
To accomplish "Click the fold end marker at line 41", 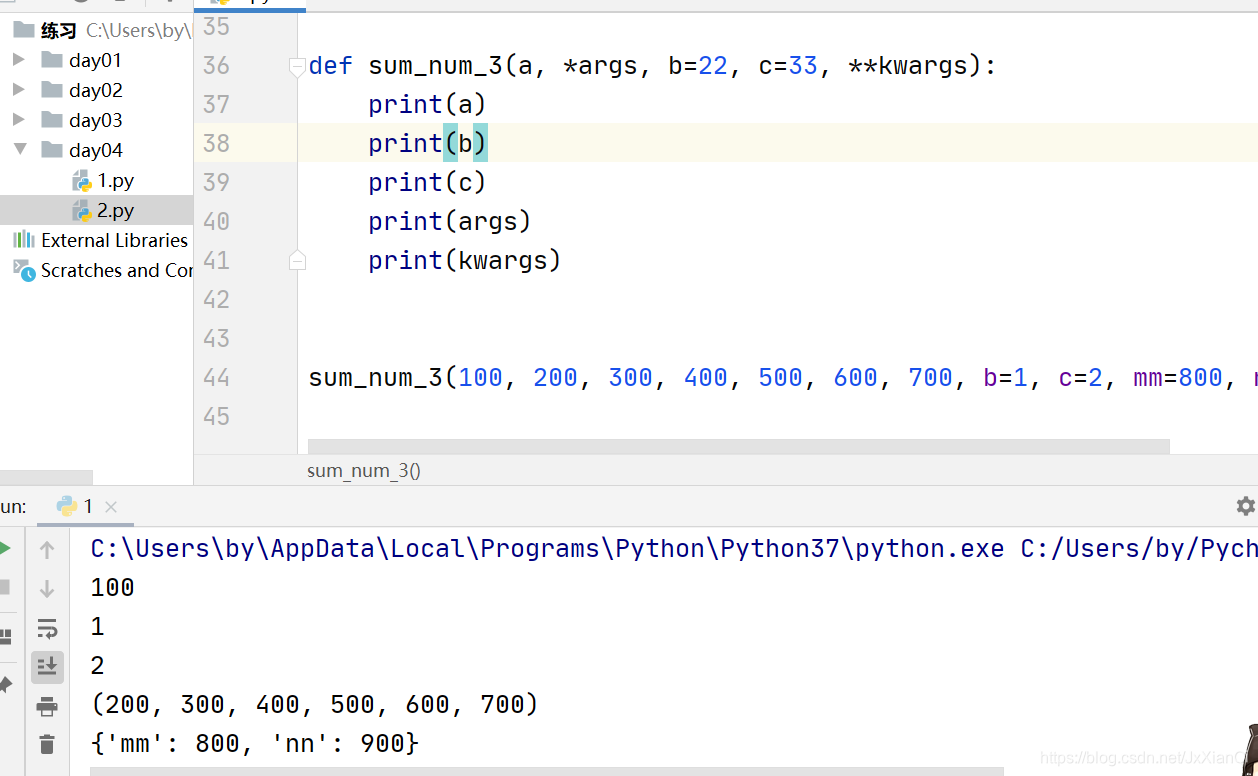I will coord(297,261).
